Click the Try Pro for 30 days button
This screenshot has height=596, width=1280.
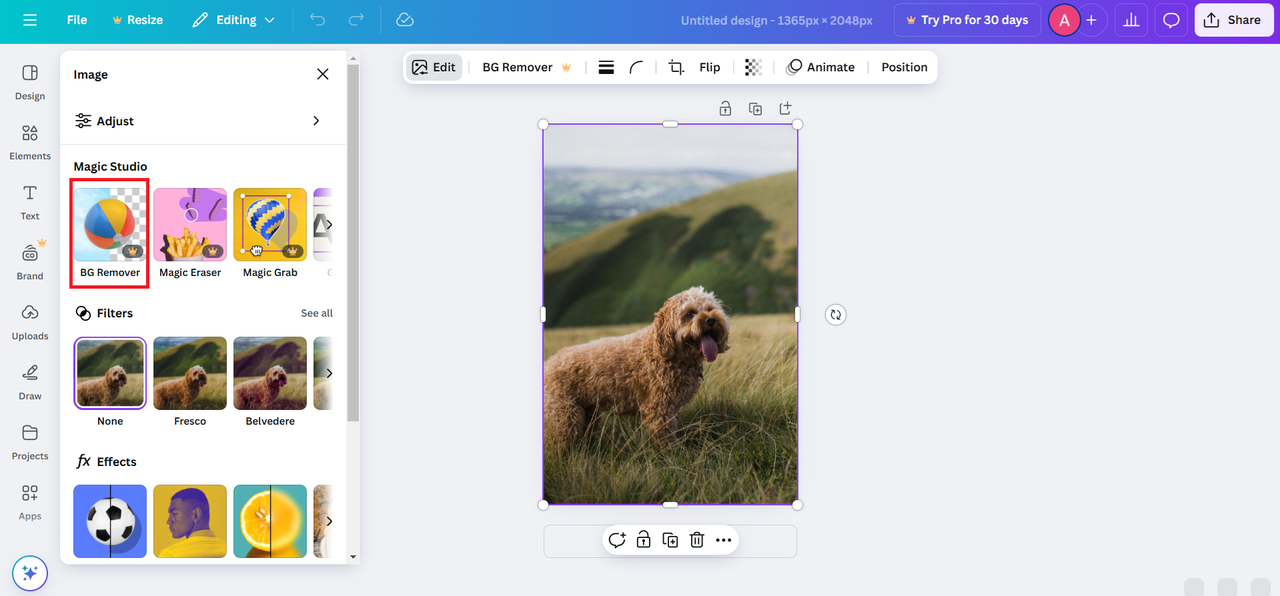966,19
